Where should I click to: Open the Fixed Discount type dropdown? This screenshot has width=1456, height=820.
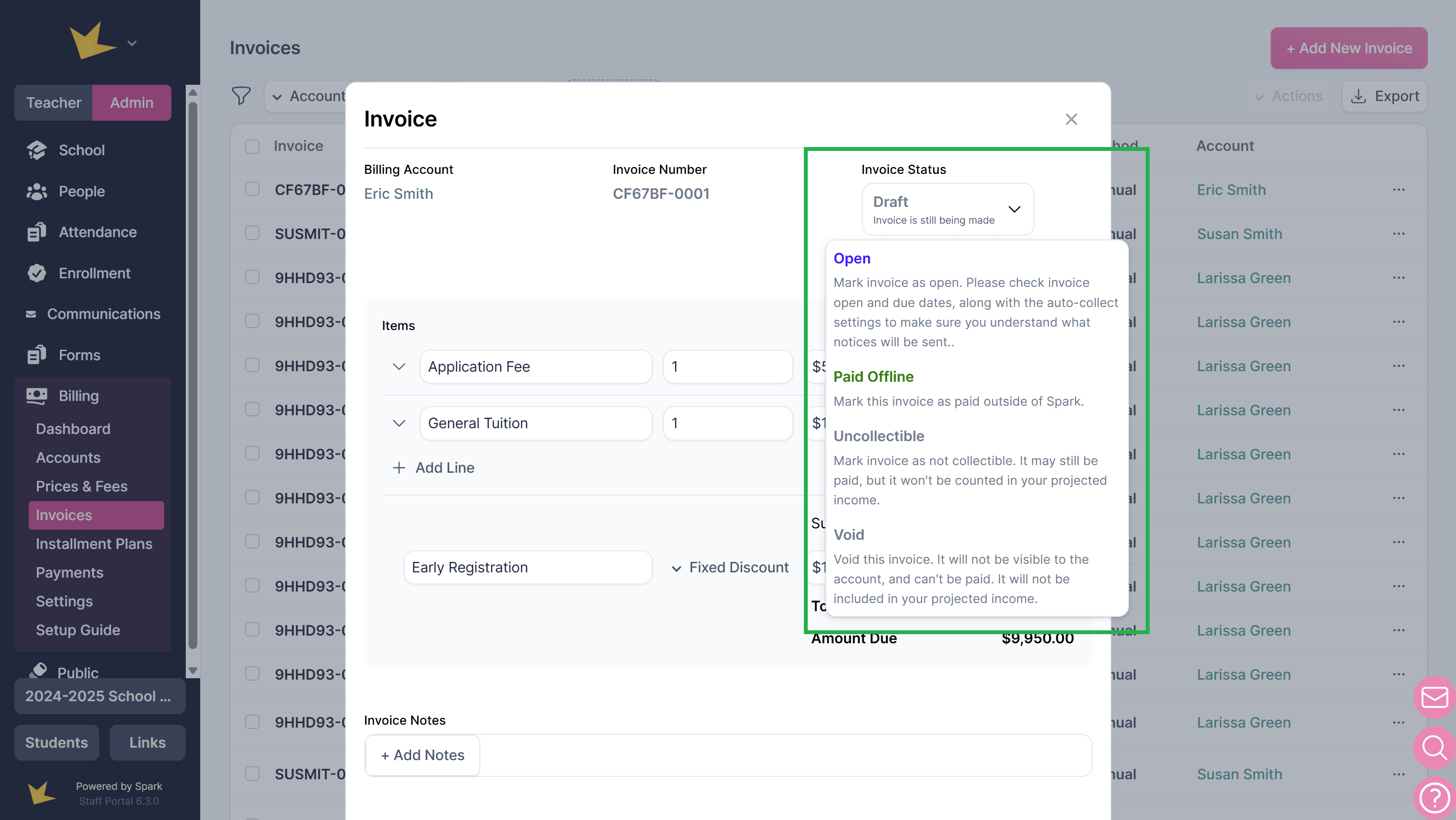729,568
